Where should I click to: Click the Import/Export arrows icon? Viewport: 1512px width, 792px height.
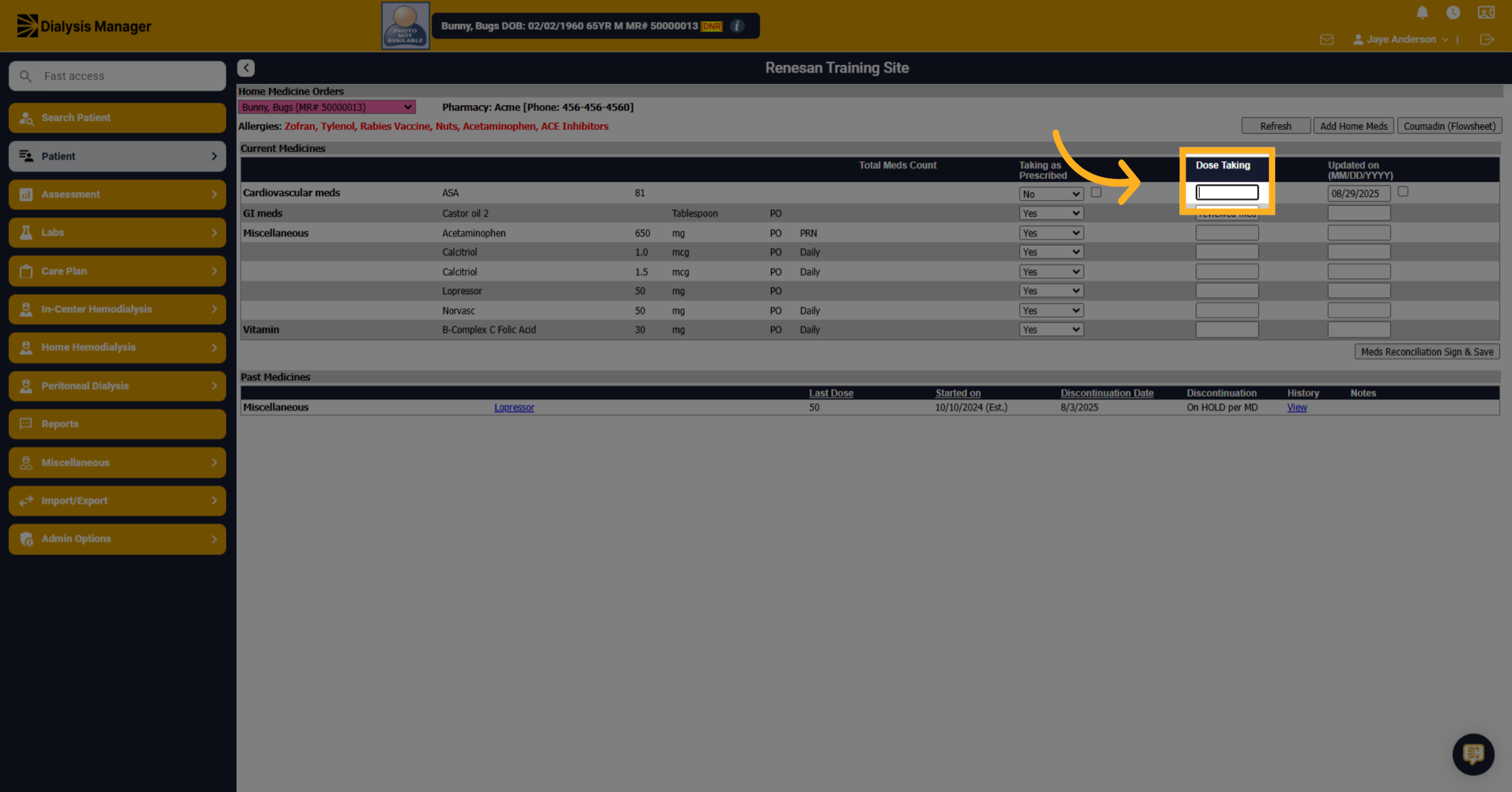click(26, 501)
